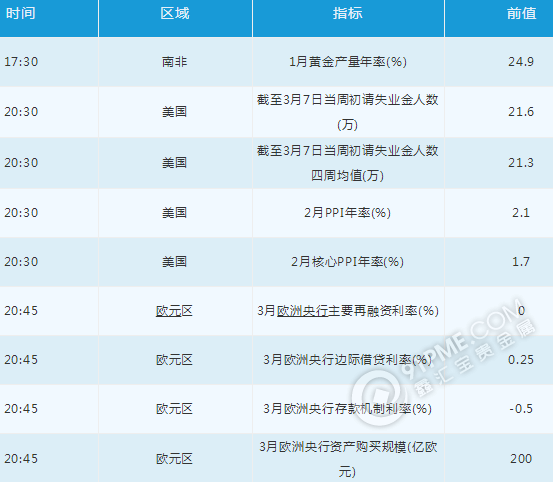Click the 17:30 time cell

pyautogui.click(x=21, y=62)
